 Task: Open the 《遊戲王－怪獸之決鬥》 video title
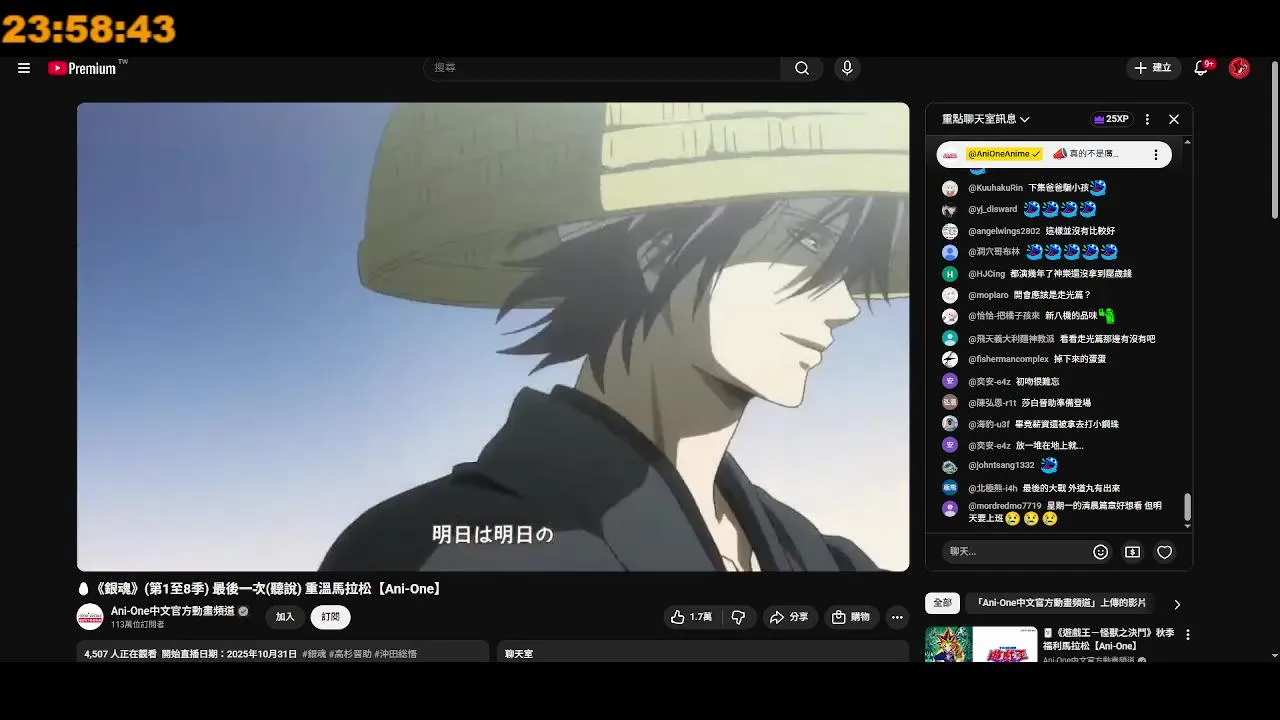(1109, 639)
